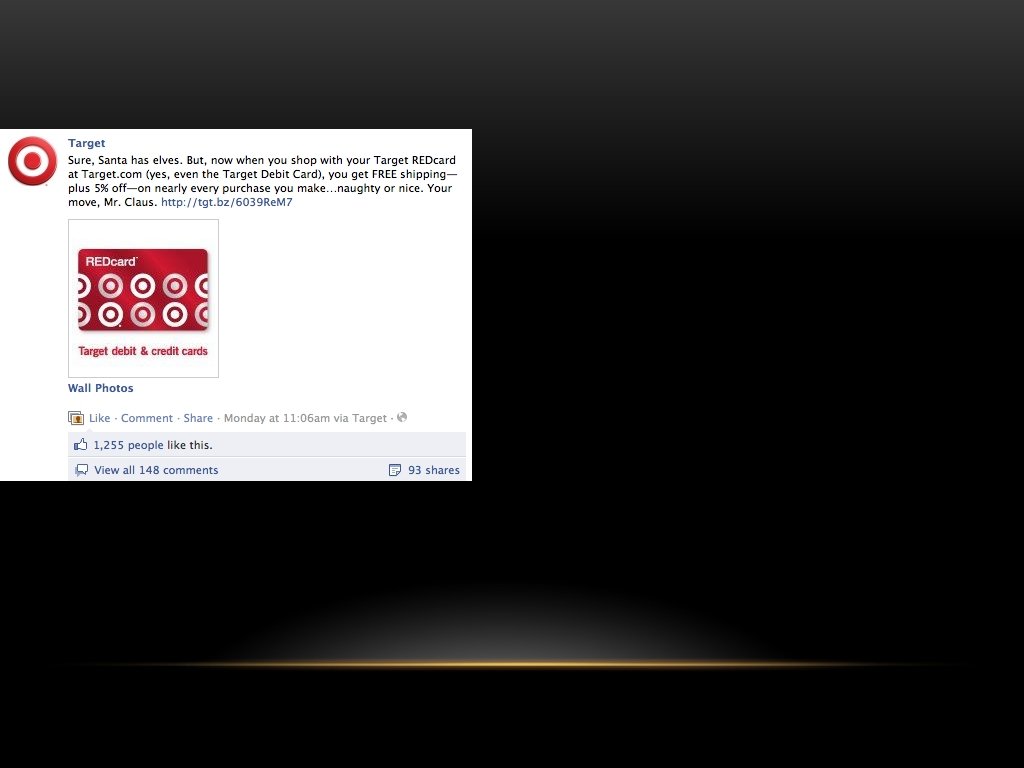
Task: Open the tgt.bz/6039ReM7 link
Action: click(x=227, y=202)
